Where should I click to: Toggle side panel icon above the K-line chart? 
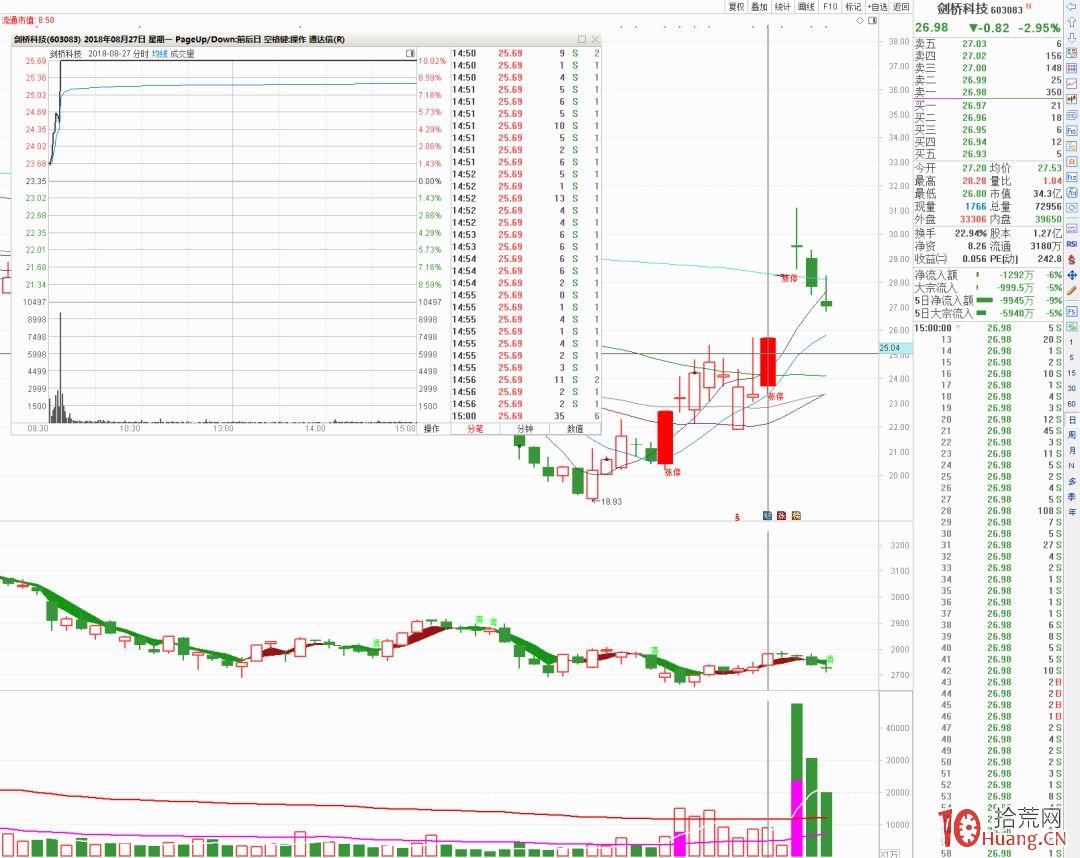[x=873, y=21]
